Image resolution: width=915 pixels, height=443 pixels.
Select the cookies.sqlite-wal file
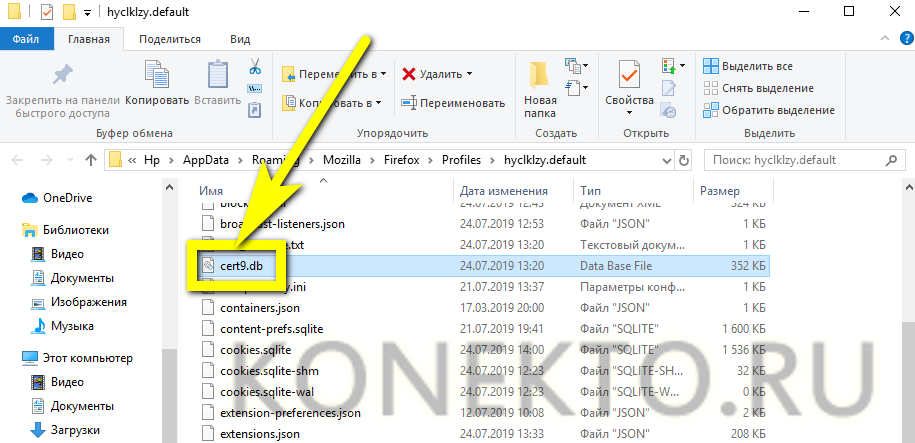coord(483,392)
